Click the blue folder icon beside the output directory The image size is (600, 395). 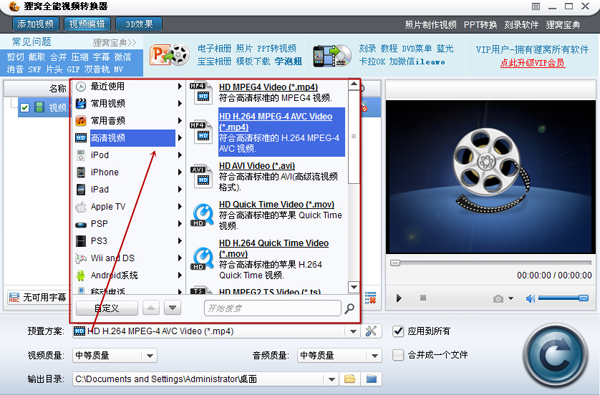[371, 379]
